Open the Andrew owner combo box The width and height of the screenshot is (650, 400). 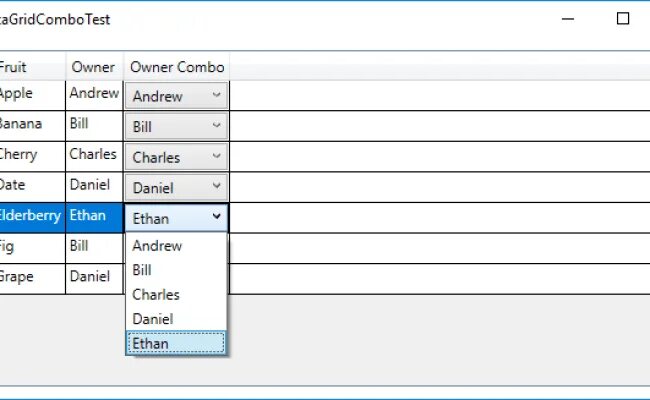176,97
